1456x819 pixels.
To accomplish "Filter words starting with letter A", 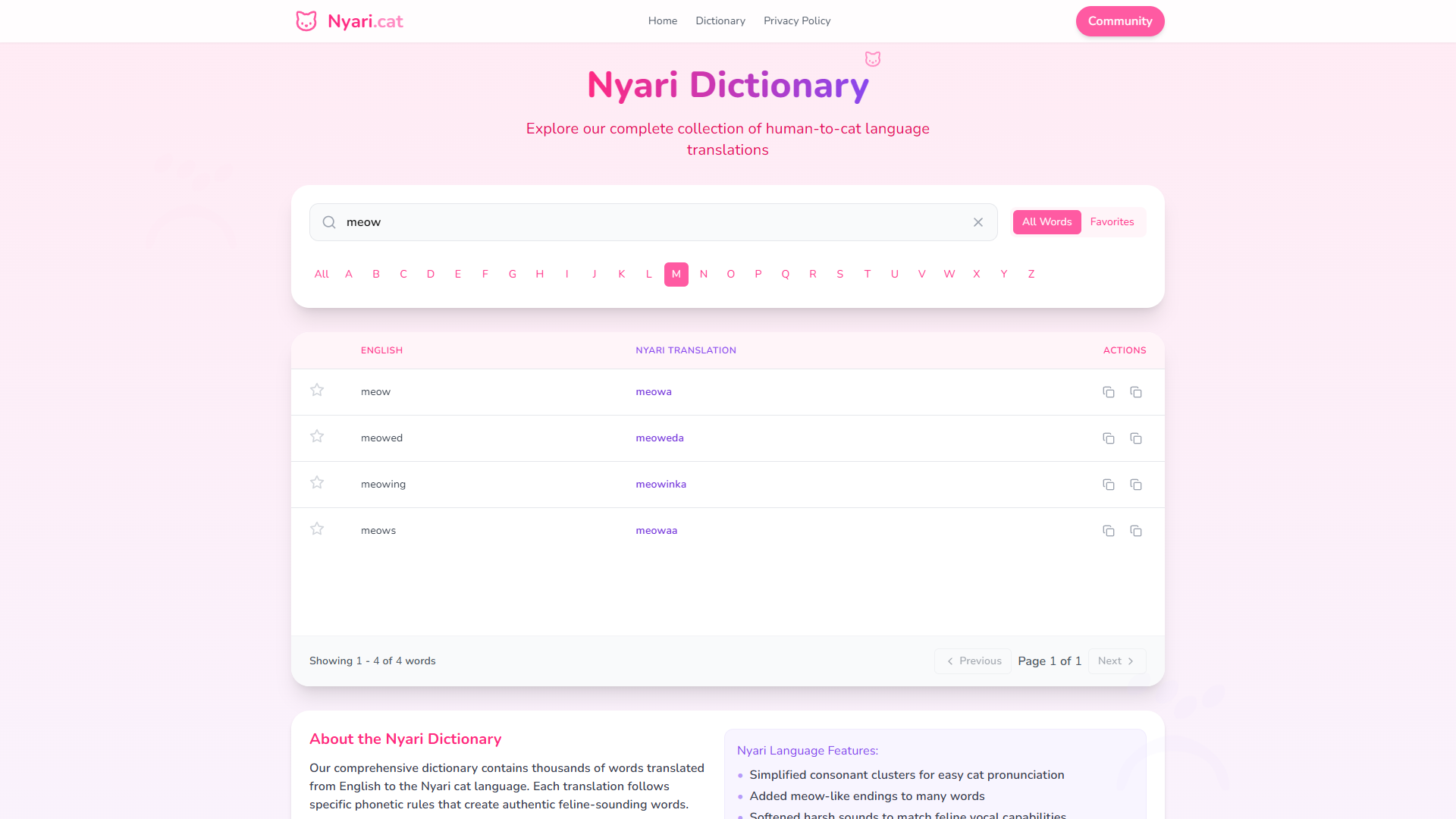I will tap(349, 274).
